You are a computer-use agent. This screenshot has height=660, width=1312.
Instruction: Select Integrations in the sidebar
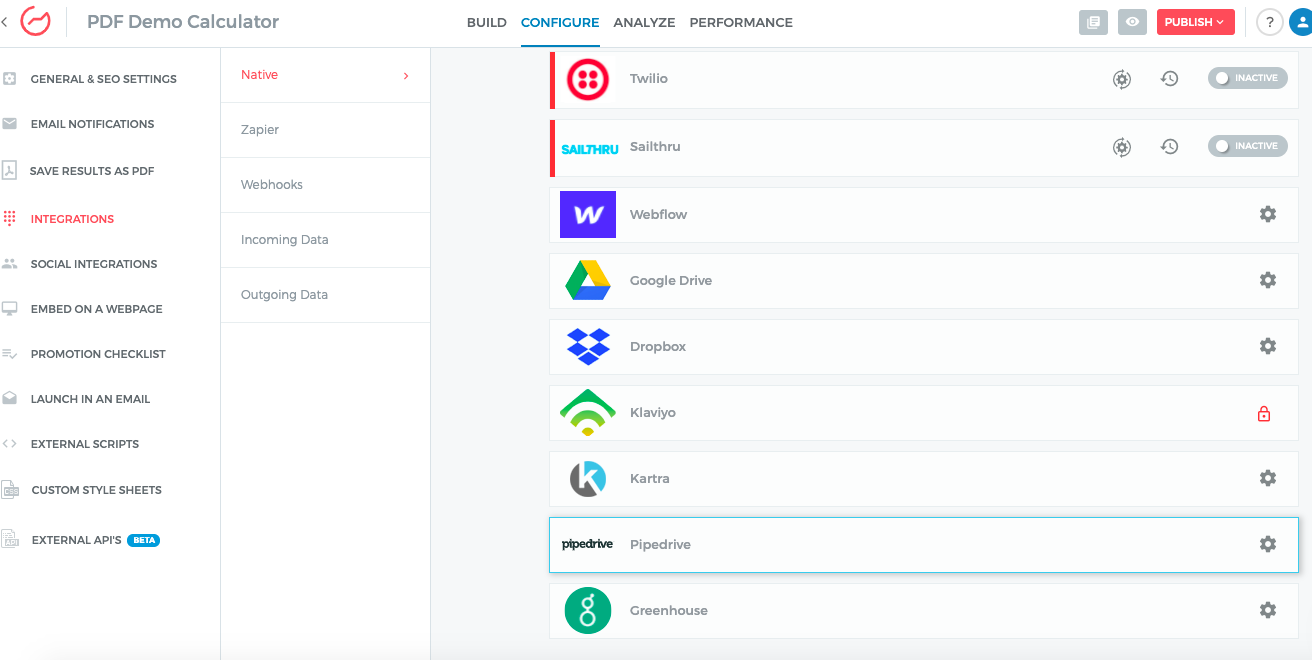(72, 219)
